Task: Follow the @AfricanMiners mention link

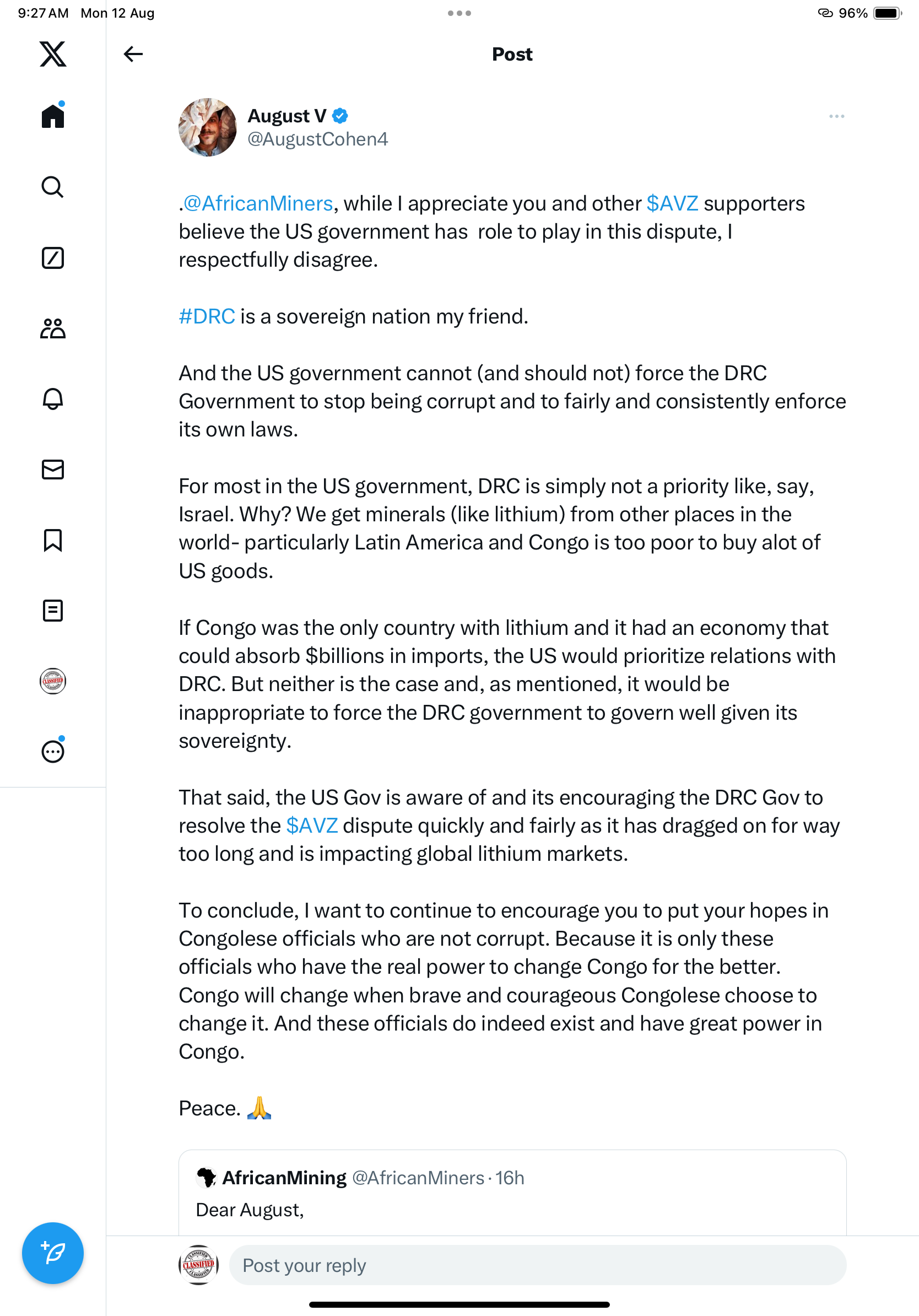Action: (x=258, y=203)
